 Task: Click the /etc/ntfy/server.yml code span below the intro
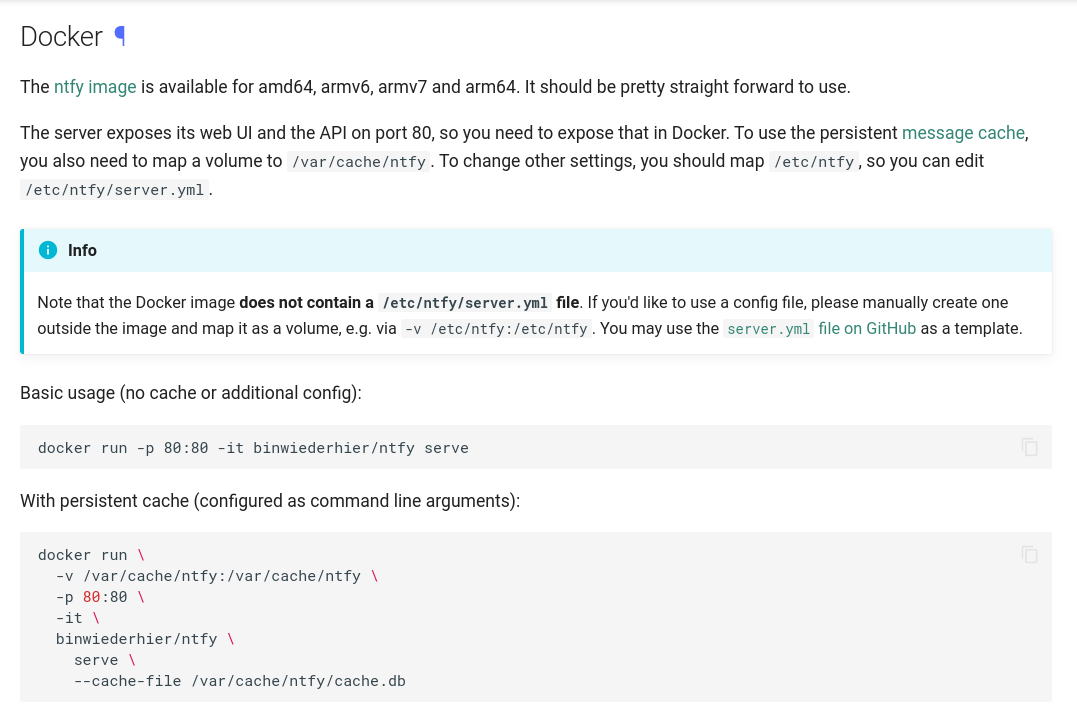tap(113, 189)
